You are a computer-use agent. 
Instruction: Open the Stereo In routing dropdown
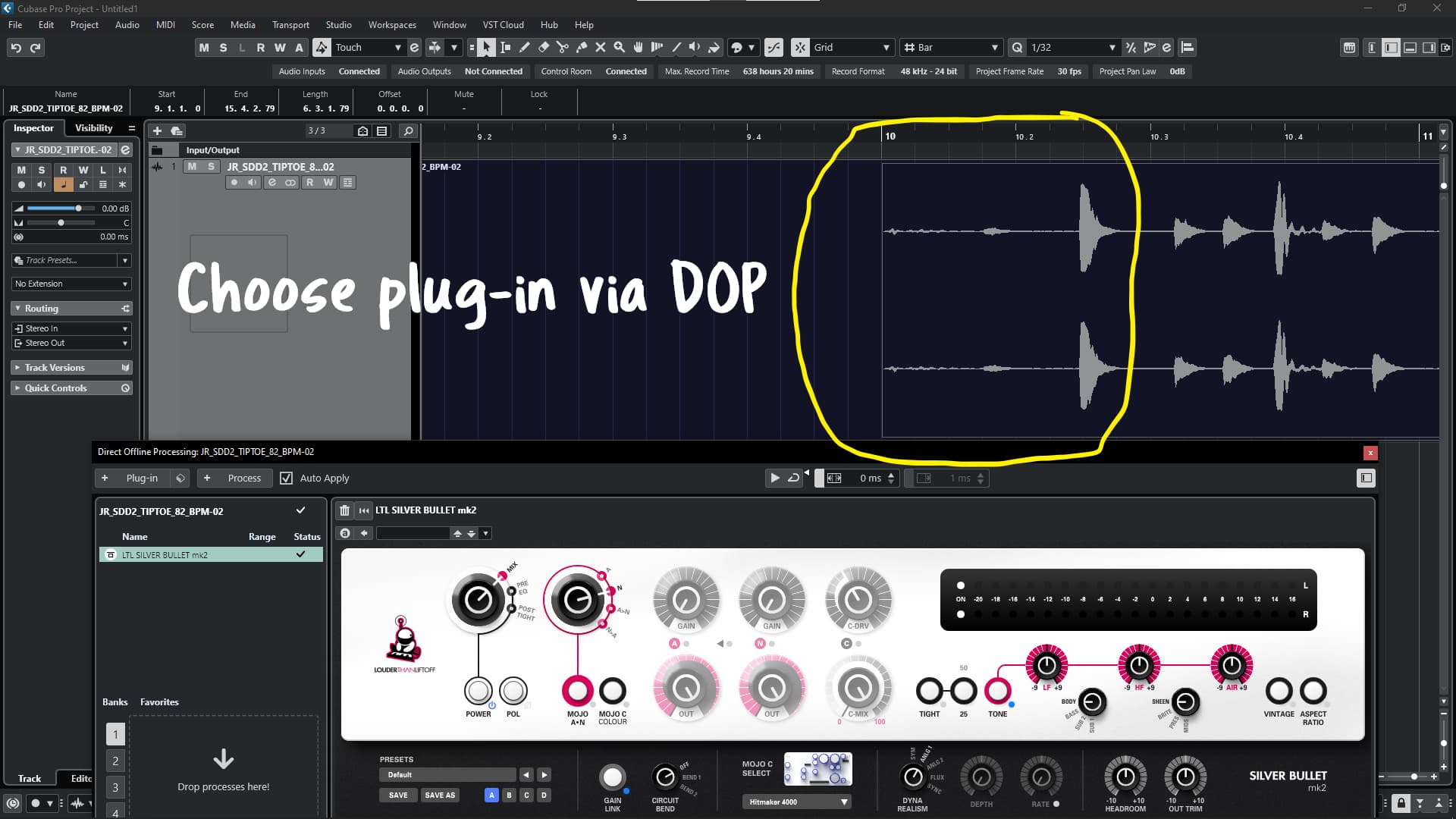click(x=72, y=328)
